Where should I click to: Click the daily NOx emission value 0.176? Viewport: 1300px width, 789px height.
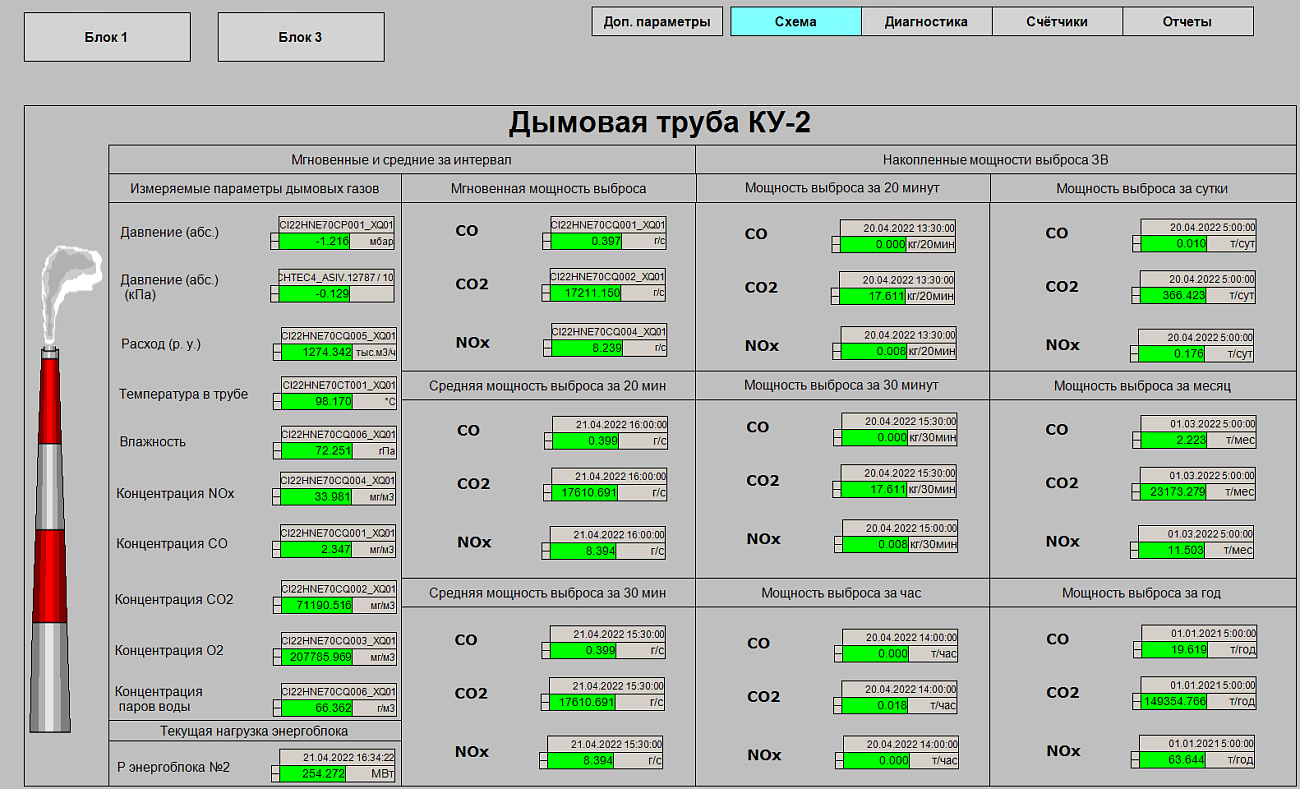pyautogui.click(x=1172, y=353)
